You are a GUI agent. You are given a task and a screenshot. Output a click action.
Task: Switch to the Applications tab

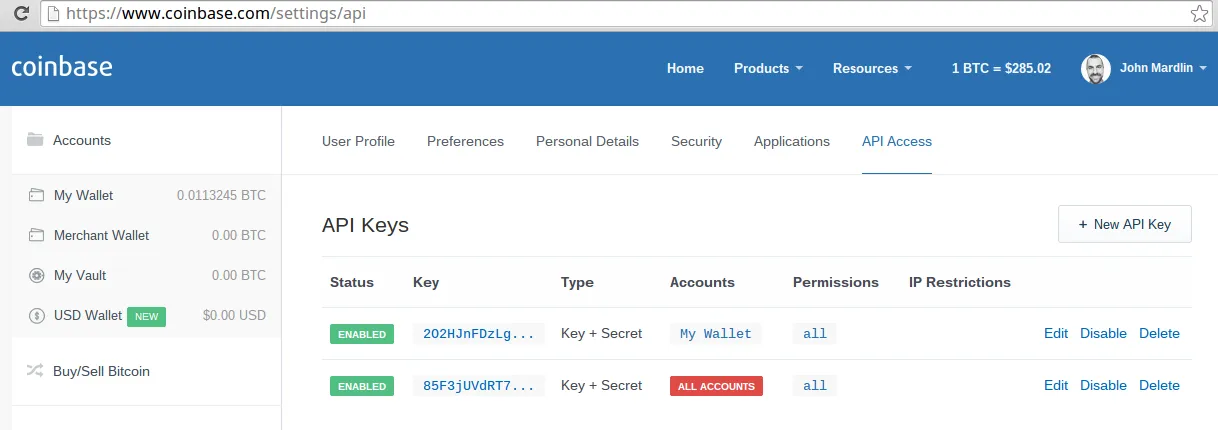click(792, 141)
